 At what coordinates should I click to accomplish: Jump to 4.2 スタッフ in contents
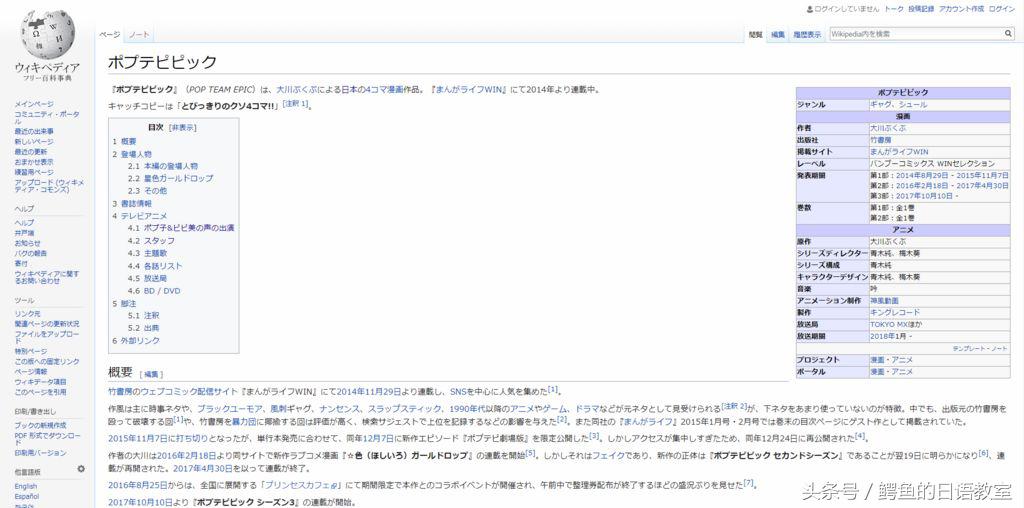tap(152, 241)
